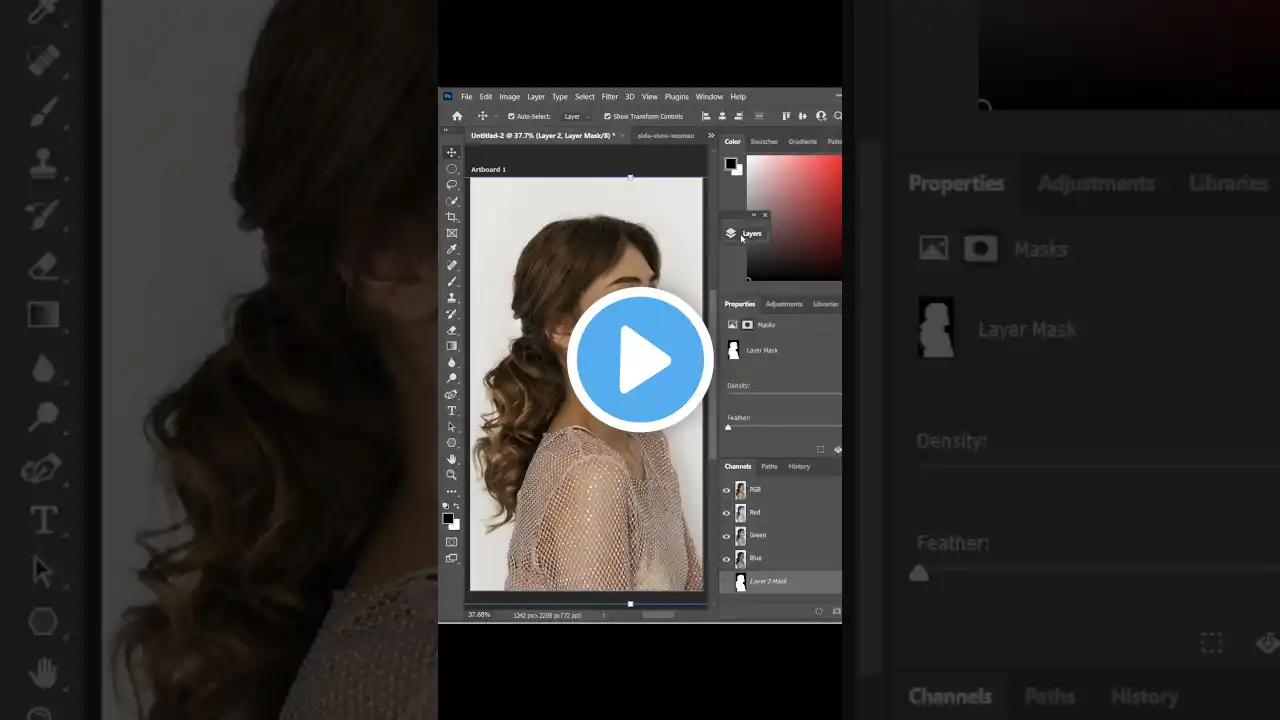This screenshot has height=720, width=1280.
Task: Toggle the Auto-Select checkbox
Action: pyautogui.click(x=512, y=116)
